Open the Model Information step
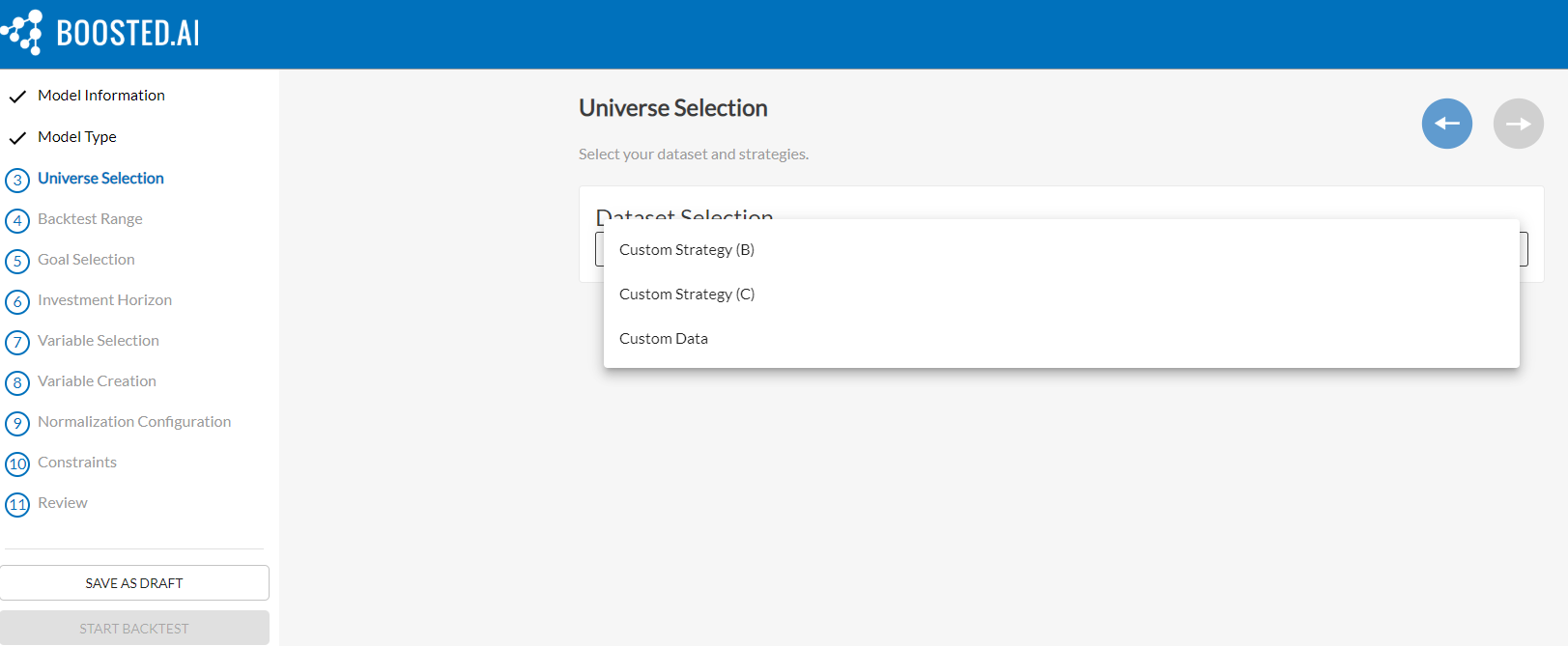Image resolution: width=1568 pixels, height=646 pixels. coord(101,95)
